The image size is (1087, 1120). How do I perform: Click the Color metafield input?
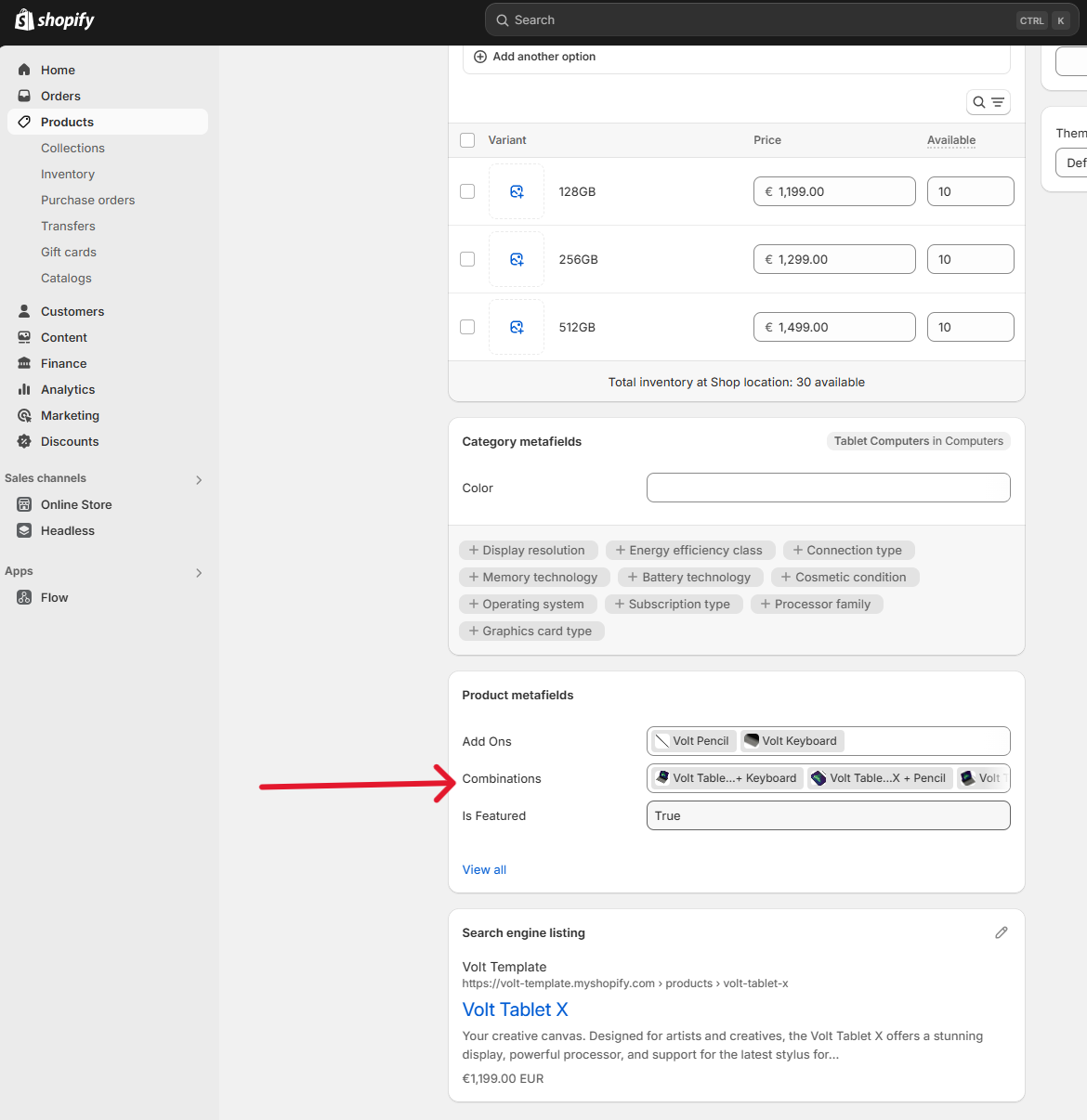pyautogui.click(x=828, y=488)
